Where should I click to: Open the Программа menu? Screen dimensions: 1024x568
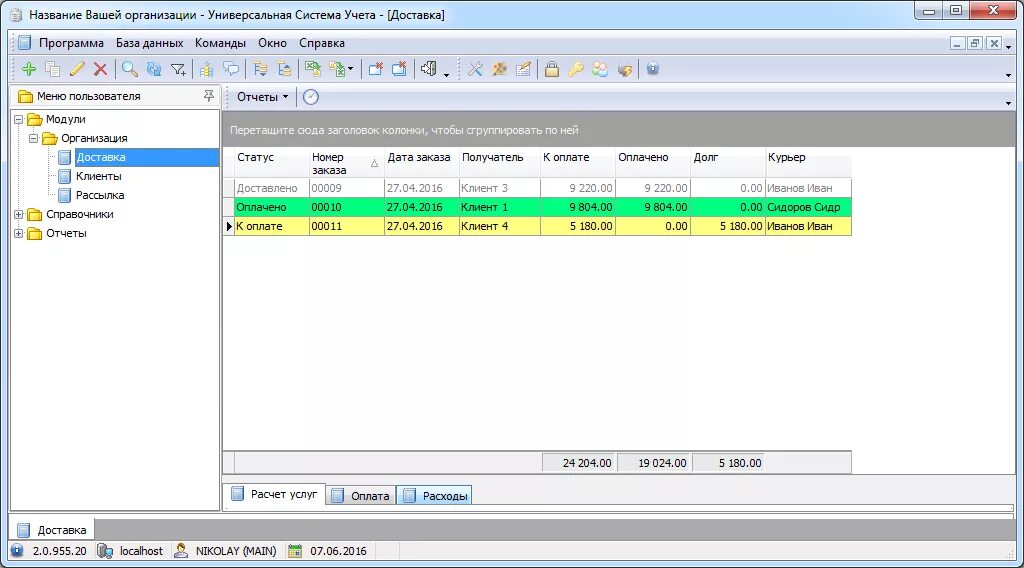71,43
